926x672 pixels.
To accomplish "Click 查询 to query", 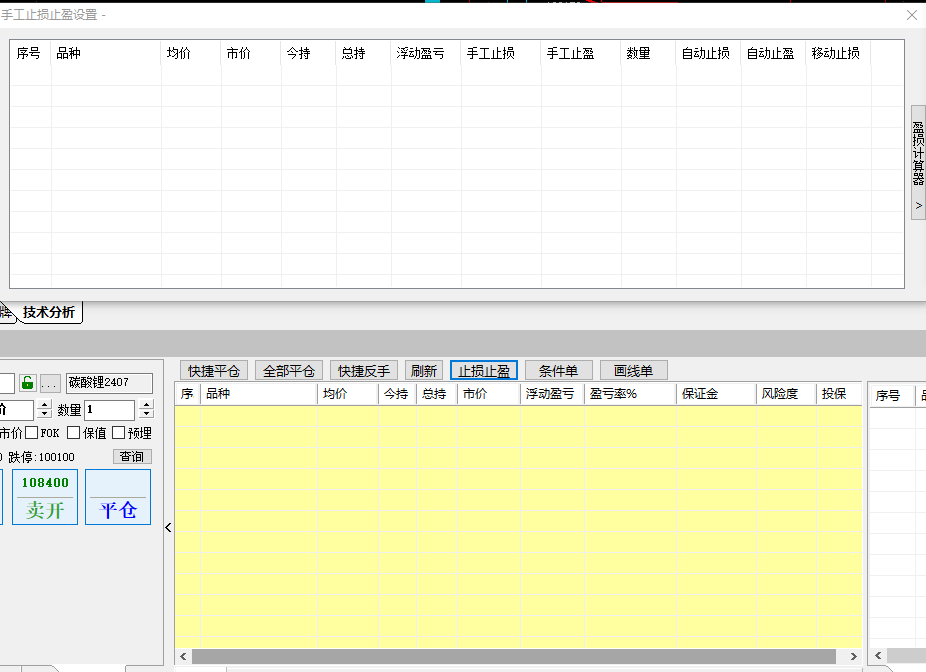I will [x=131, y=457].
